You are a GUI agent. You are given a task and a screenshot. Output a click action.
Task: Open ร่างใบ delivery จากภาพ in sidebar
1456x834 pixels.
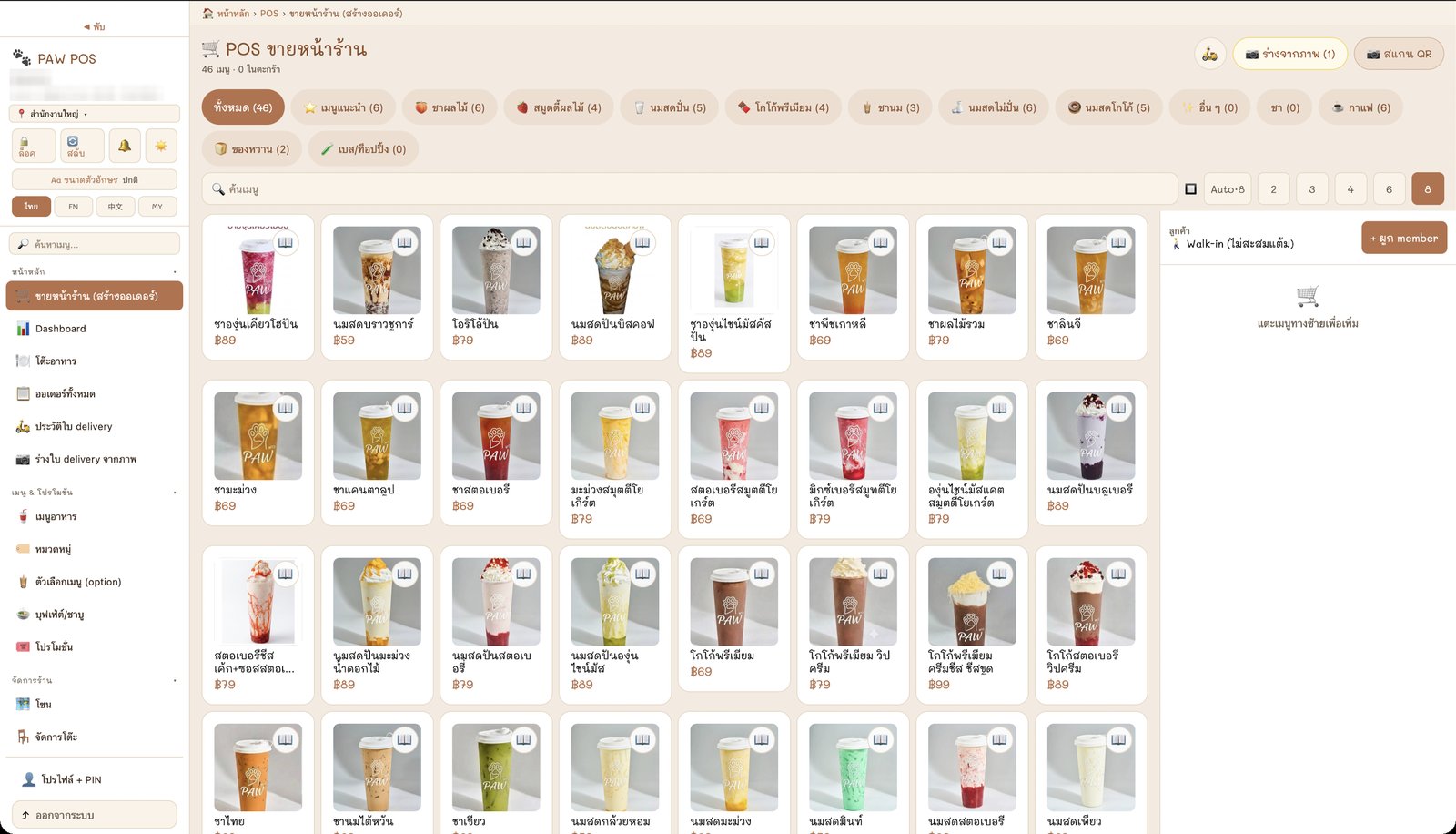click(x=95, y=459)
